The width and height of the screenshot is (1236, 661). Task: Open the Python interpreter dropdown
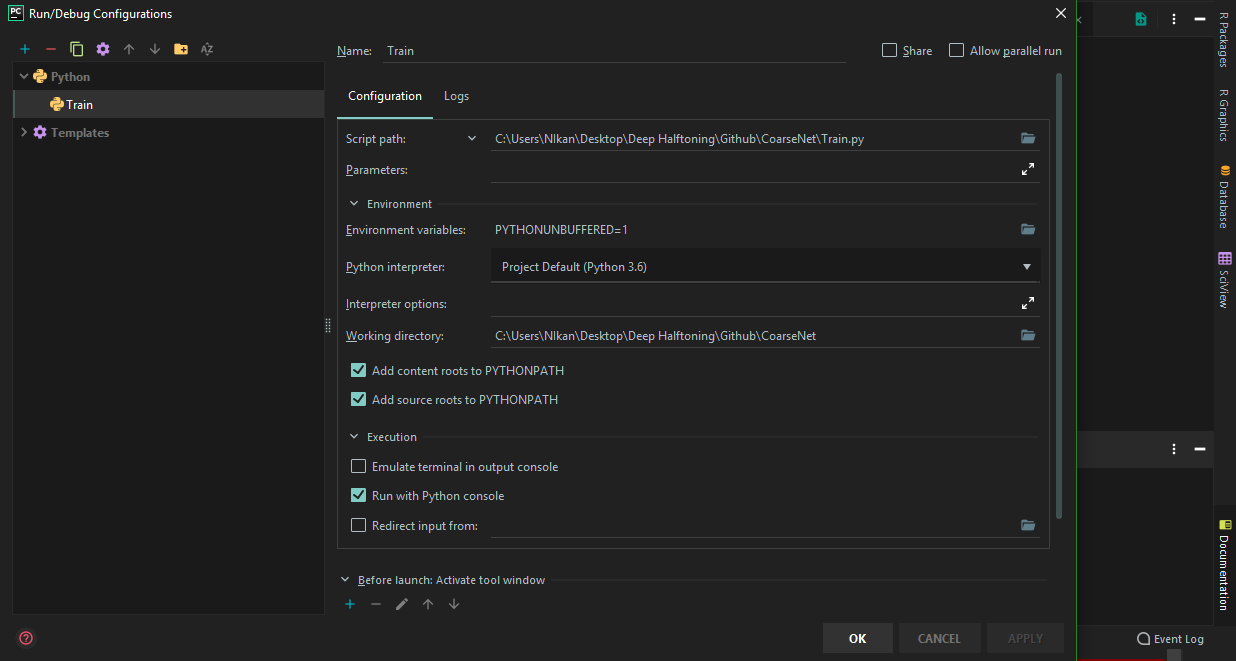click(1026, 267)
